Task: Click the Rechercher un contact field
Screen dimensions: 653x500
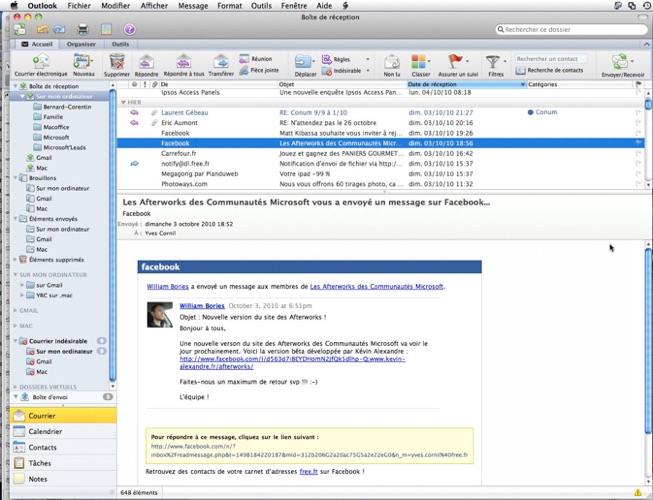Action: click(551, 59)
